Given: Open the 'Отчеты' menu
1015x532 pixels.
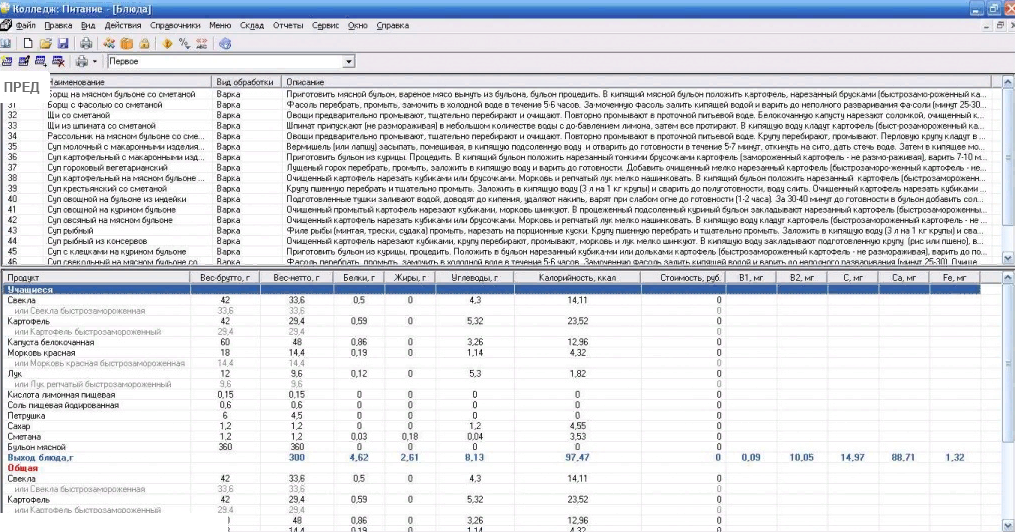Looking at the screenshot, I should click(288, 25).
